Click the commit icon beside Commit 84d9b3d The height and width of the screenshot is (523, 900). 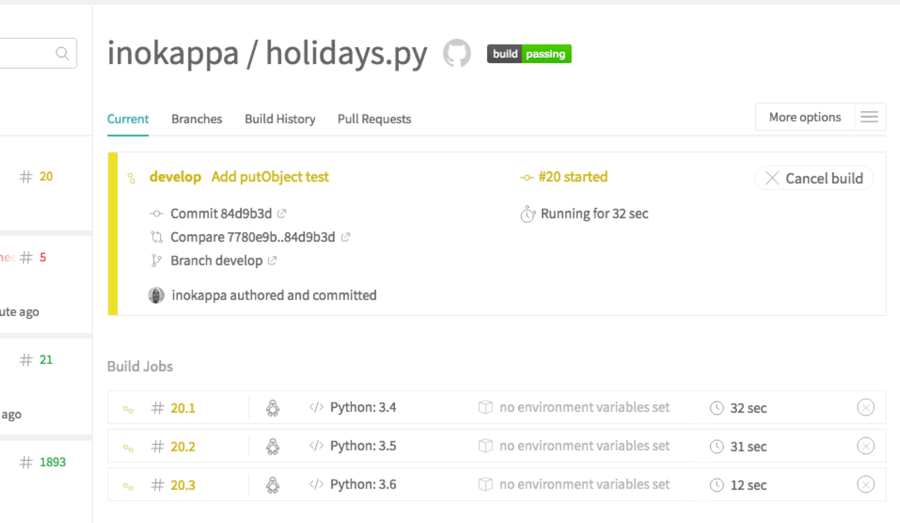click(156, 214)
